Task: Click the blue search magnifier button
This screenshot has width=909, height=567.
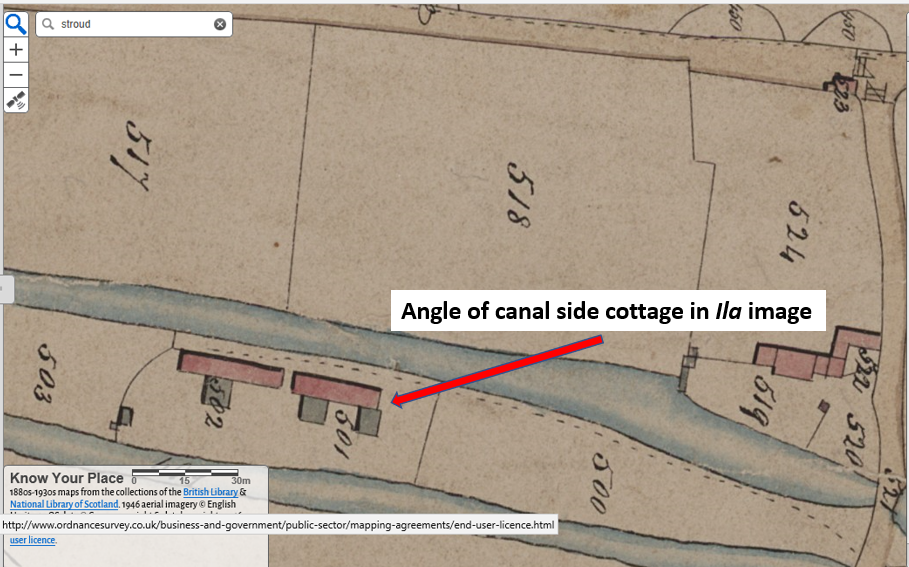Action: click(x=16, y=24)
